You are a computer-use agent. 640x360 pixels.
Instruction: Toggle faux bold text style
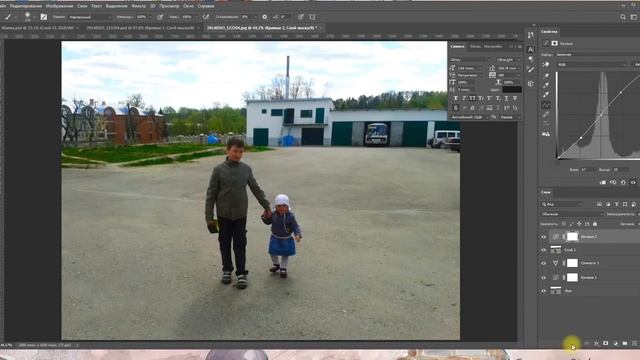tap(456, 98)
